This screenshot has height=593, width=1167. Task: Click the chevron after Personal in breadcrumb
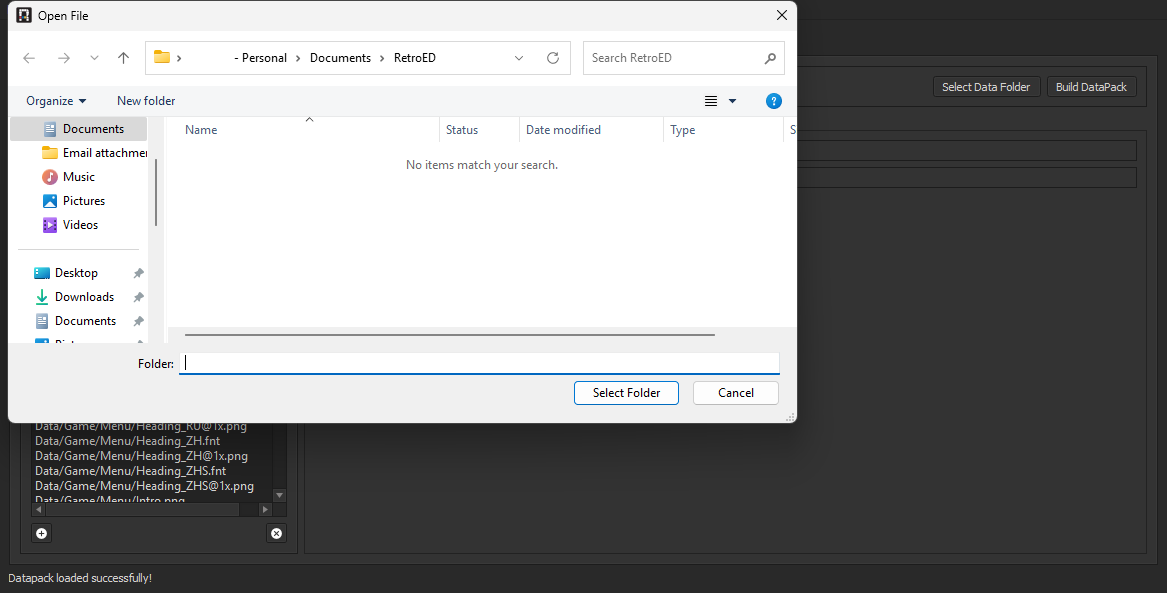point(298,58)
